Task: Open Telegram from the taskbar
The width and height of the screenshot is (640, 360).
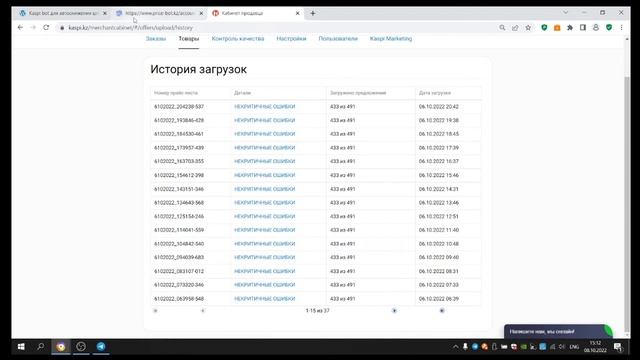Action: pyautogui.click(x=101, y=347)
